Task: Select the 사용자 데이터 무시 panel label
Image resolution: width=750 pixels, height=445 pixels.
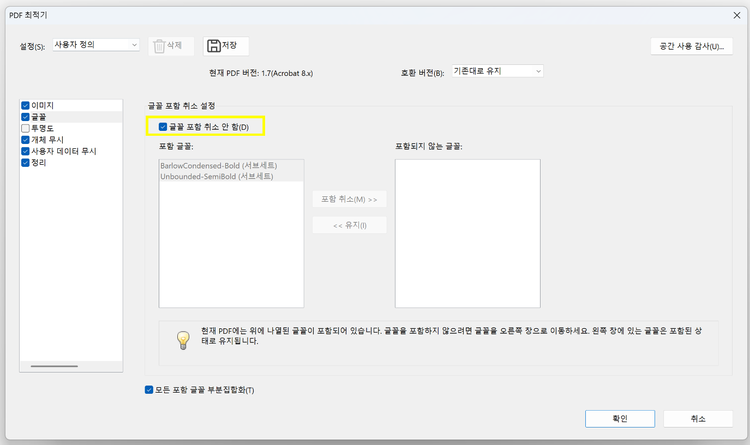Action: tap(64, 151)
